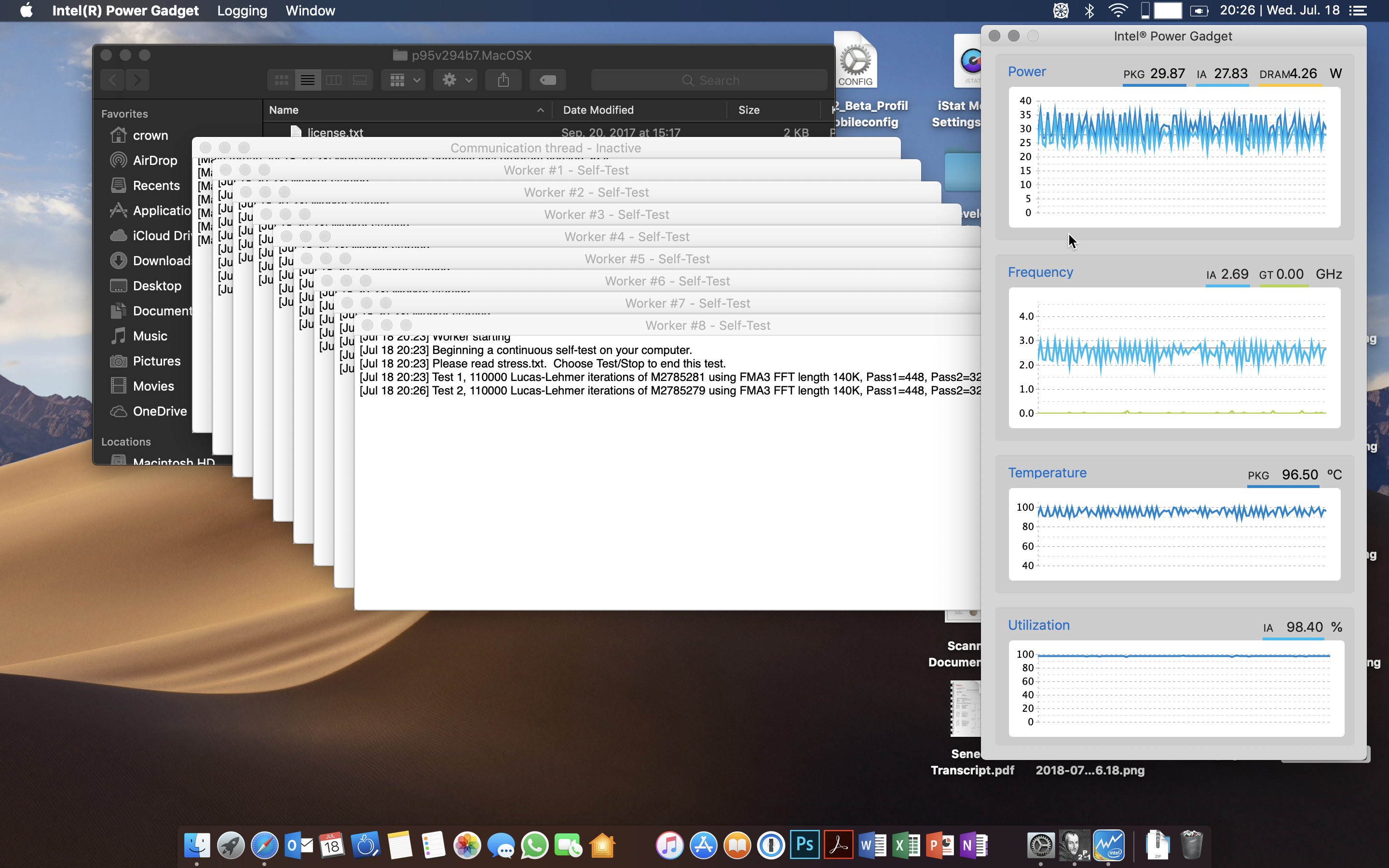Select the grid view icon in Finder toolbar
This screenshot has height=868, width=1389.
281,79
